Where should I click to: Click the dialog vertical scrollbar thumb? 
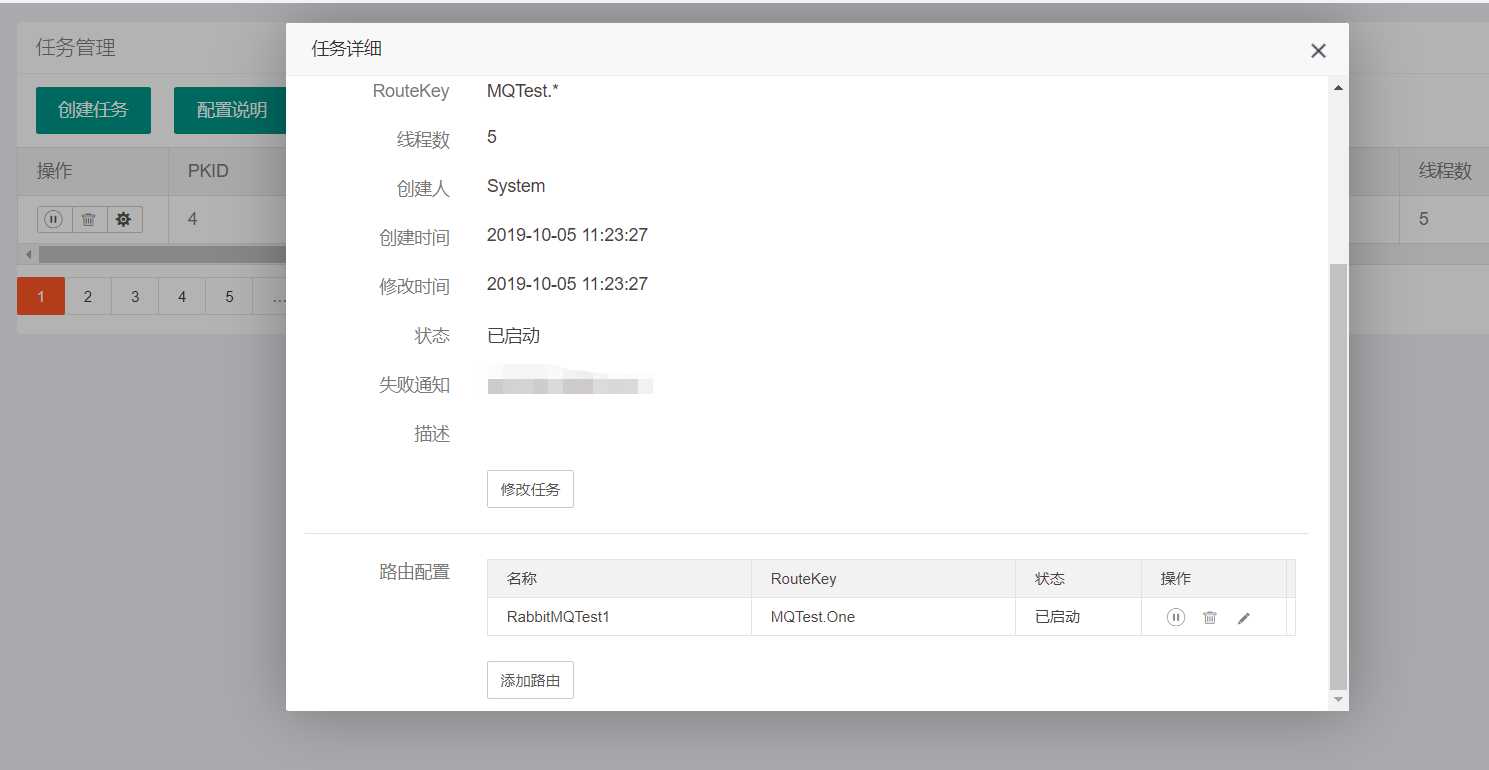pos(1338,477)
